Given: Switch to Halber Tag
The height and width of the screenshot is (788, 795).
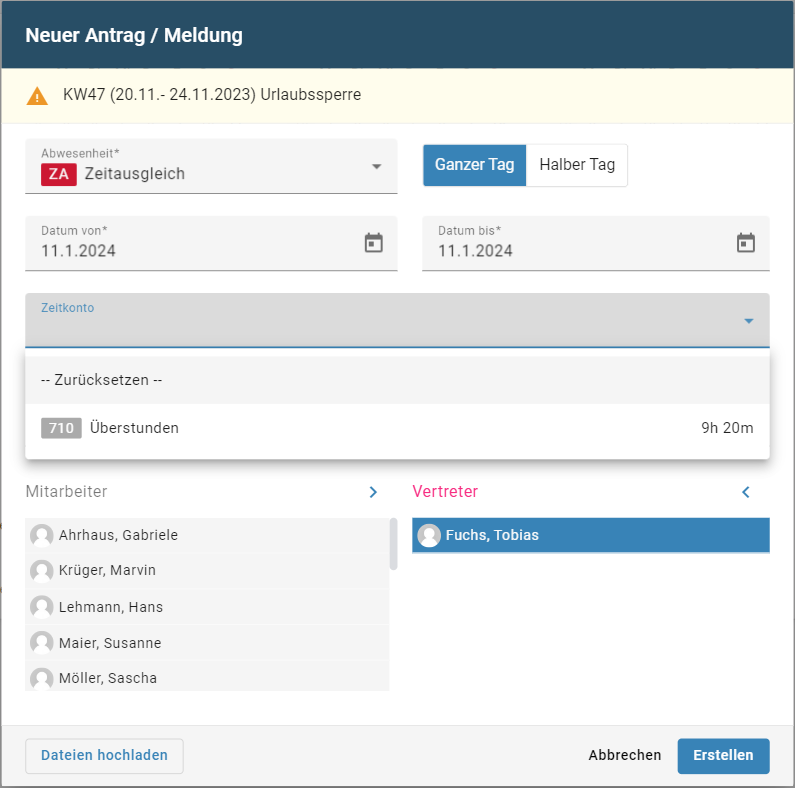Looking at the screenshot, I should pos(577,165).
